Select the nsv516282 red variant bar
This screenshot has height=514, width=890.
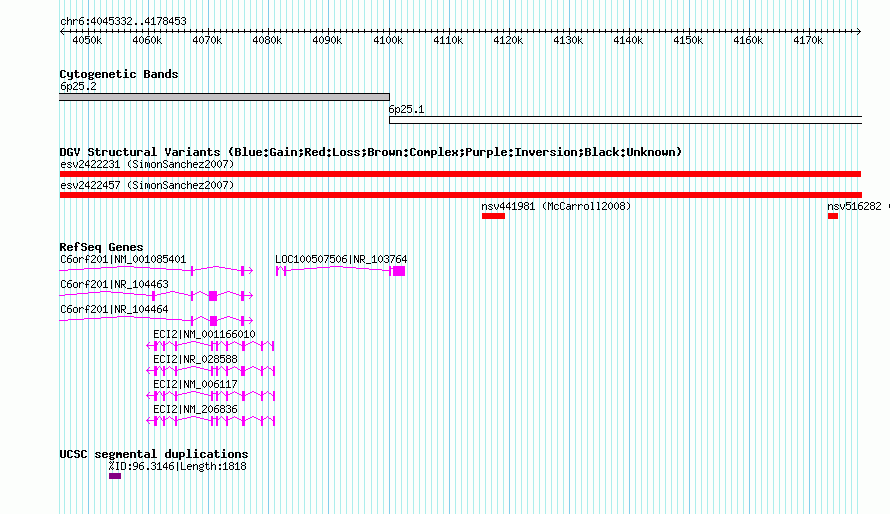833,216
